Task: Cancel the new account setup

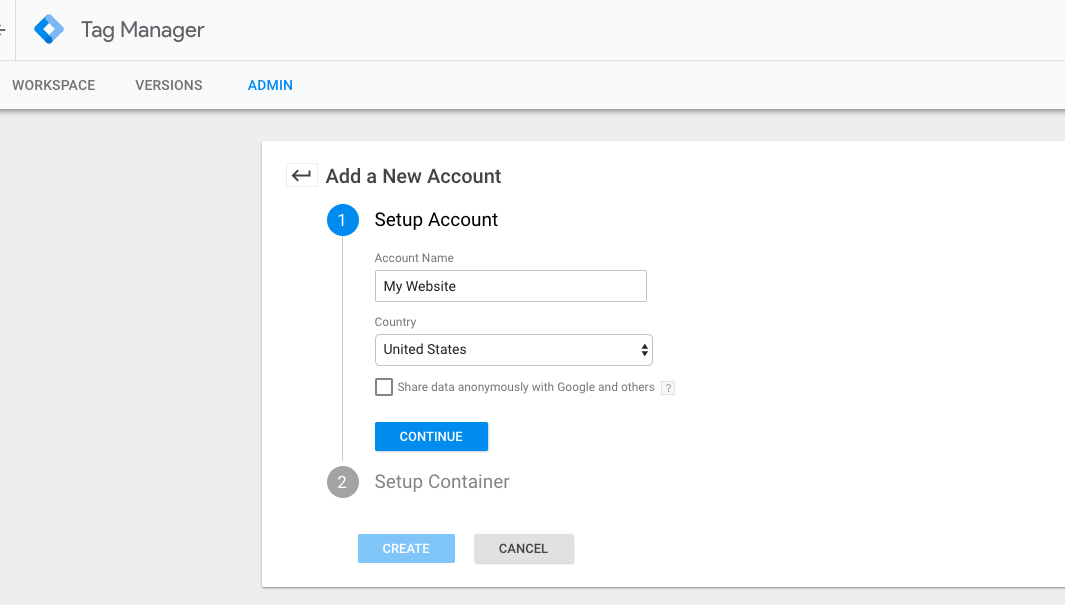Action: [x=524, y=549]
